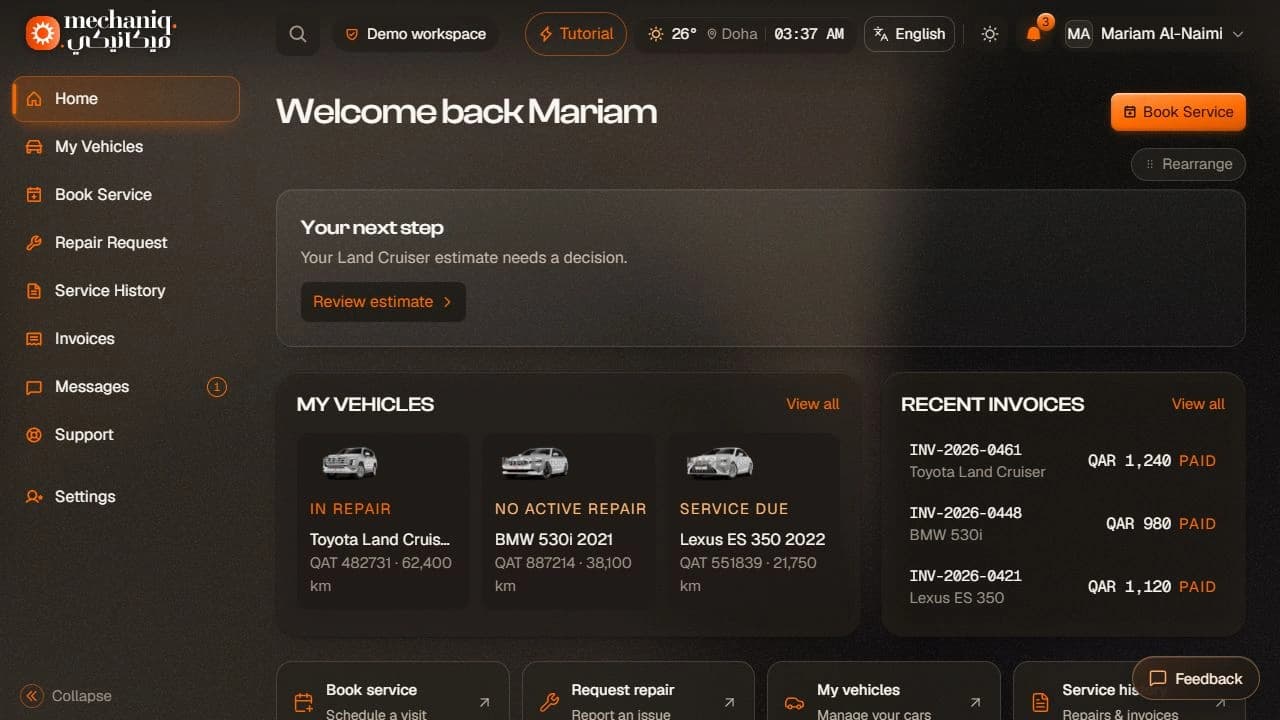Go to Home in sidebar
This screenshot has height=720, width=1280.
(126, 99)
